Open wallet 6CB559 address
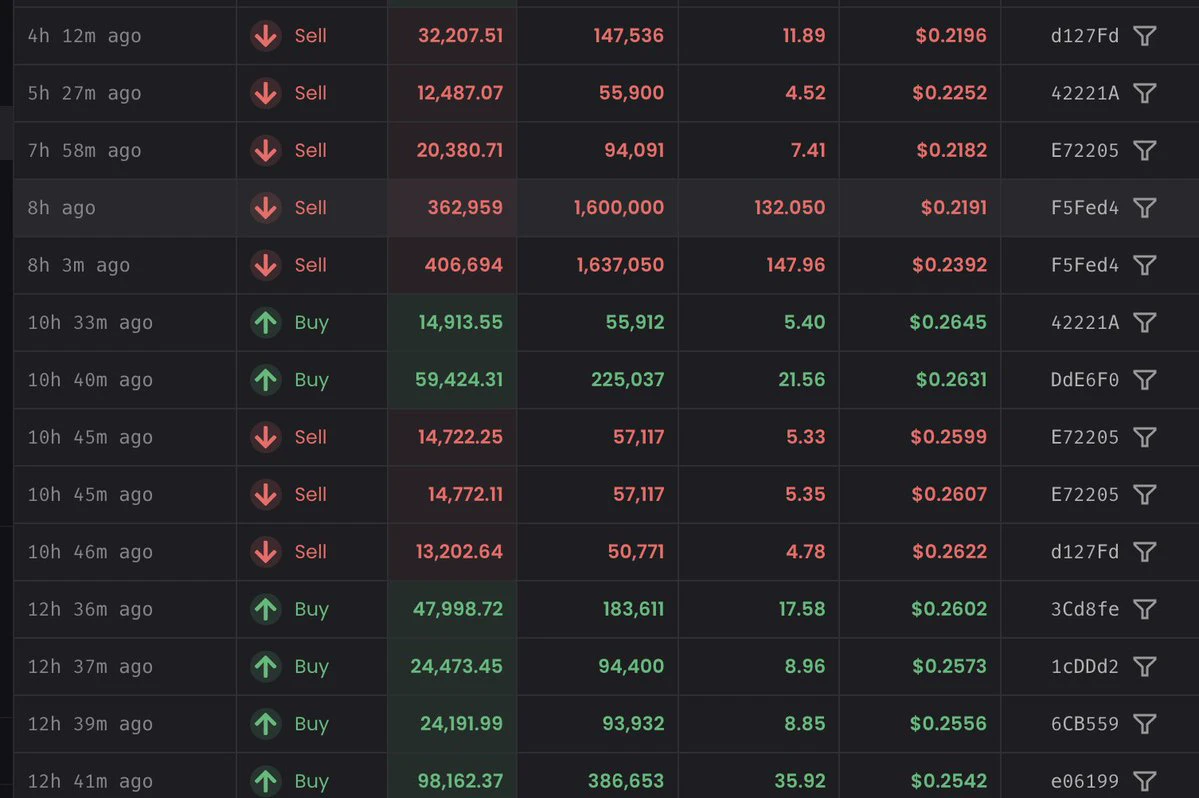Screen dimensions: 1199x798 coord(1084,724)
